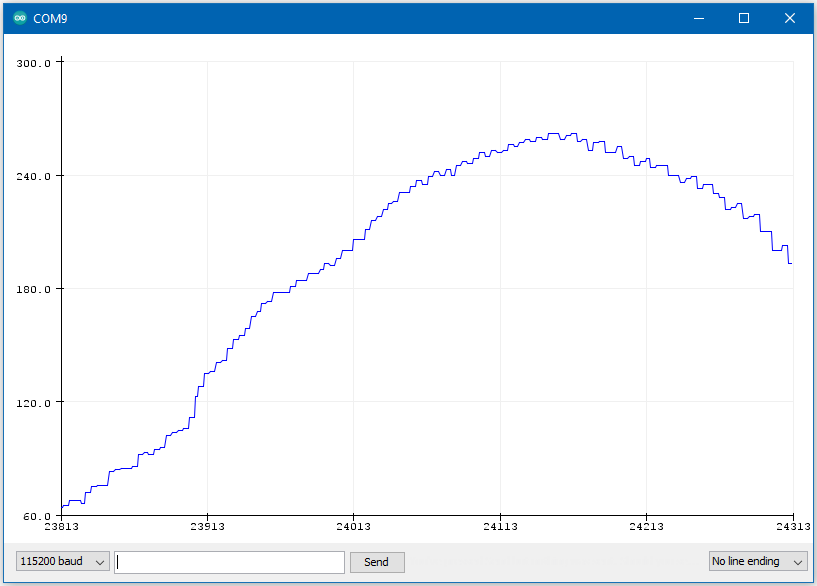
Task: Click the line ending dropdown chevron
Action: point(797,562)
